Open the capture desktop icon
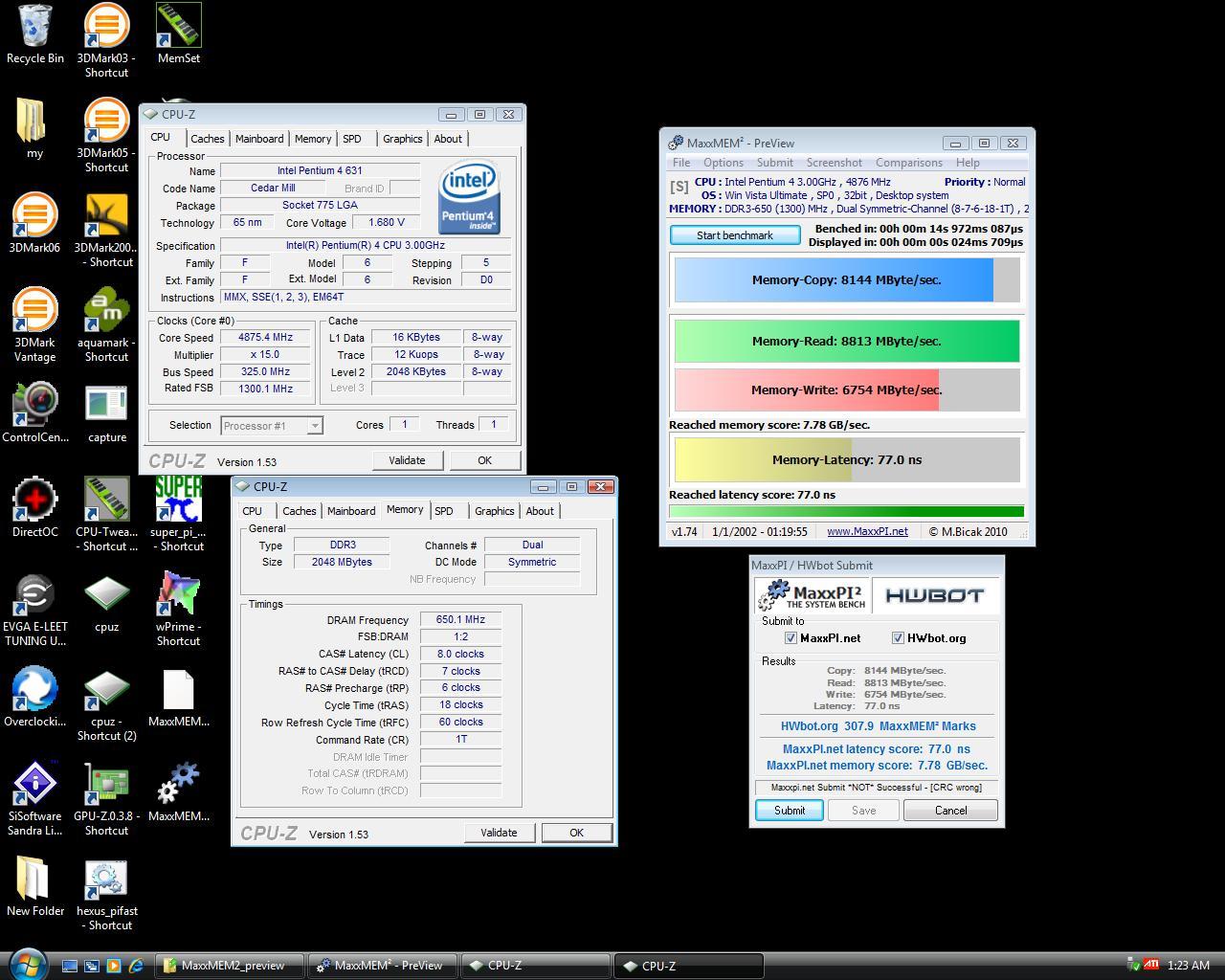The image size is (1225, 980). coord(106,412)
